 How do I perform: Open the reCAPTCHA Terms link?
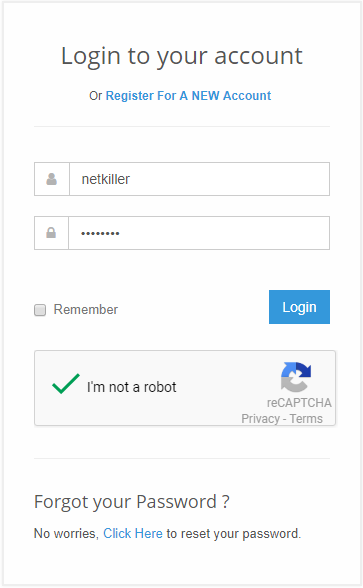pos(306,418)
